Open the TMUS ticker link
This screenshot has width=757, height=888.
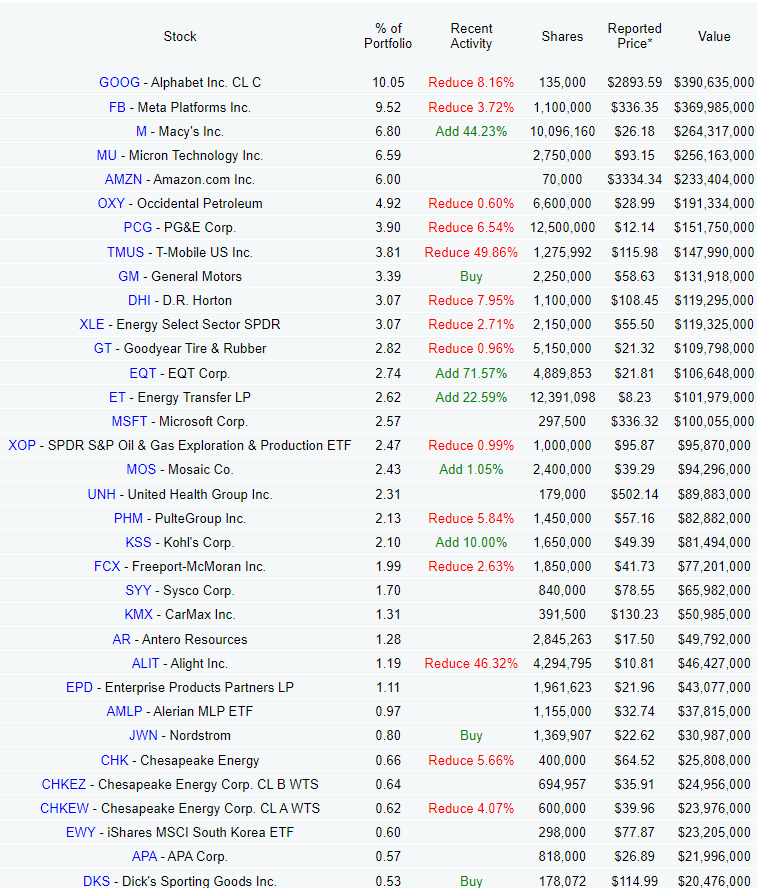point(126,253)
